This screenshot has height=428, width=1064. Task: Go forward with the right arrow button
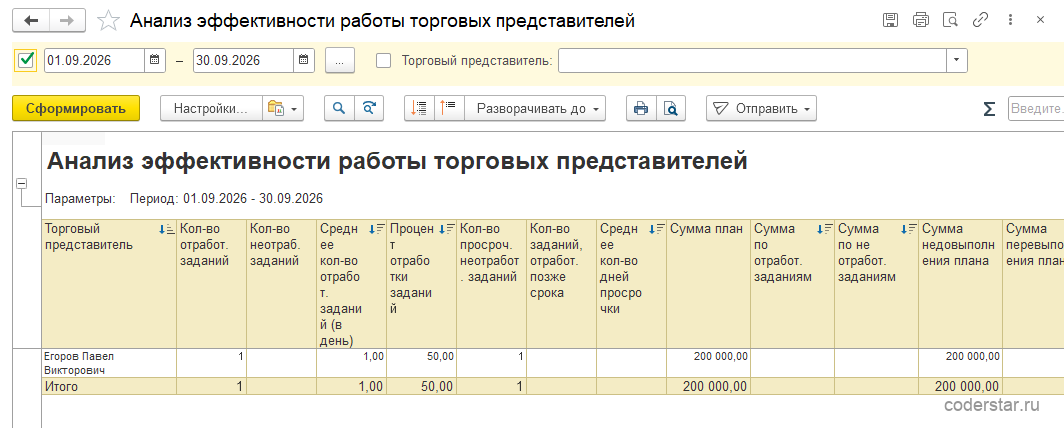(67, 20)
